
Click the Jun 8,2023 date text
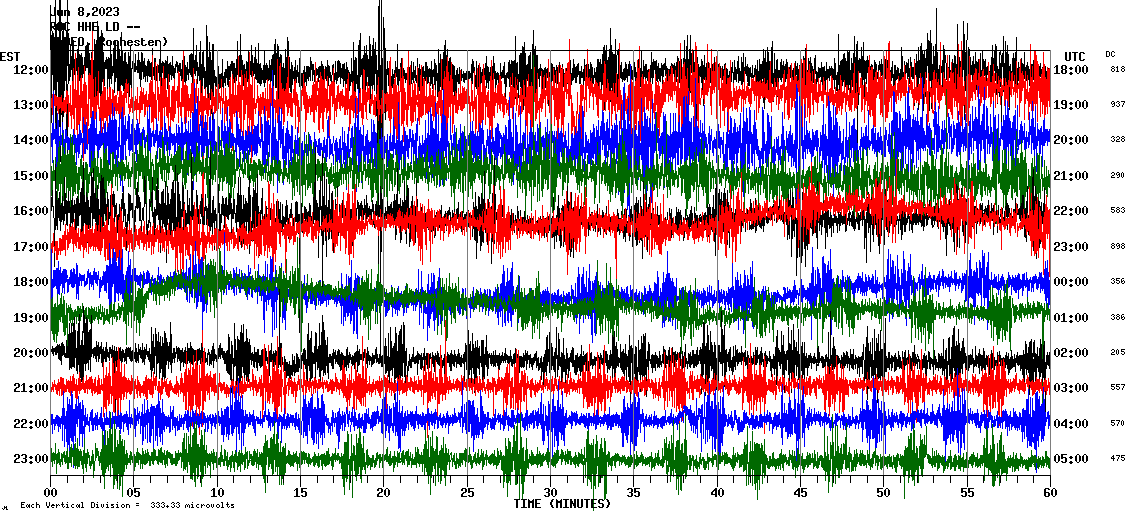click(x=86, y=12)
